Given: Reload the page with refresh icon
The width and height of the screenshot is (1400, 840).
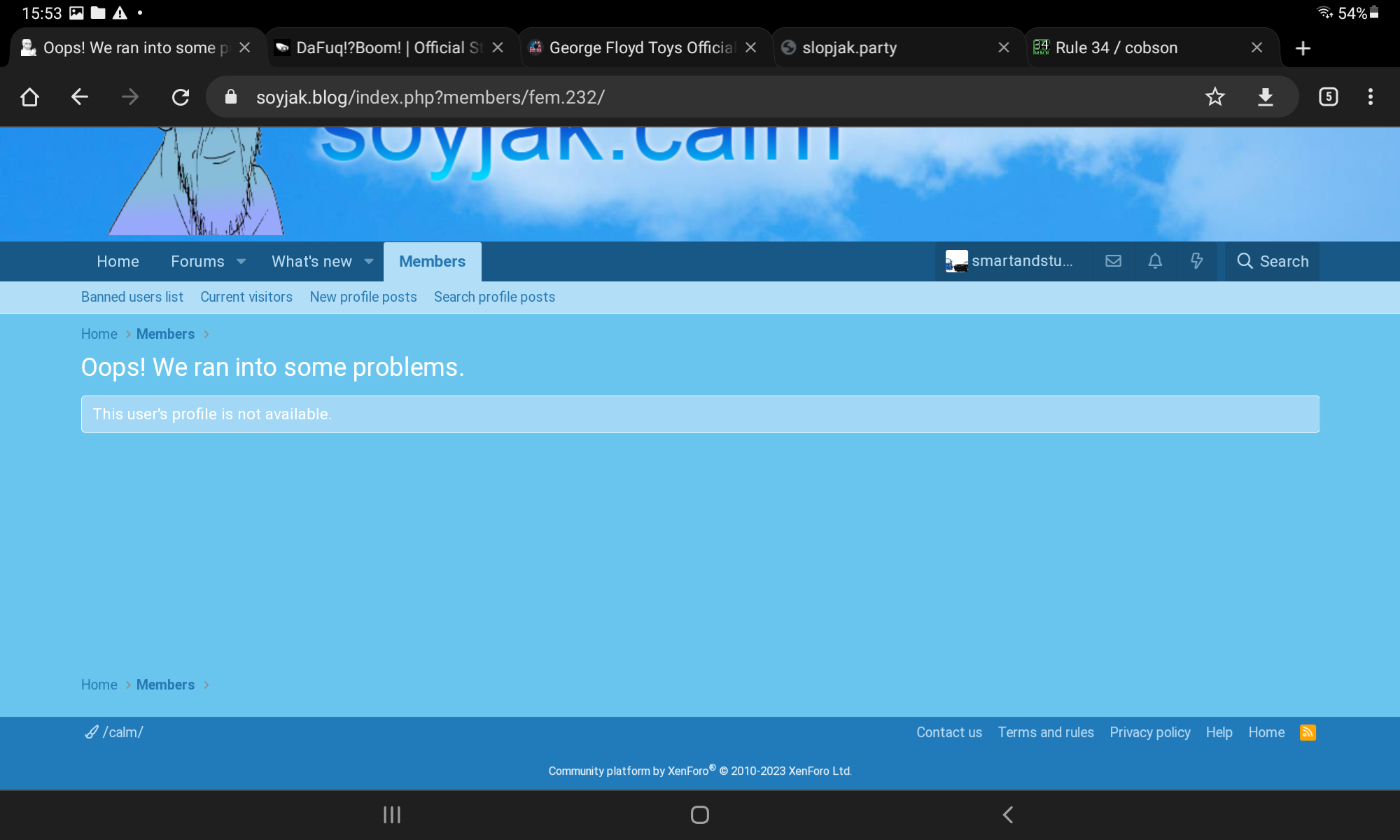Looking at the screenshot, I should pos(181,97).
